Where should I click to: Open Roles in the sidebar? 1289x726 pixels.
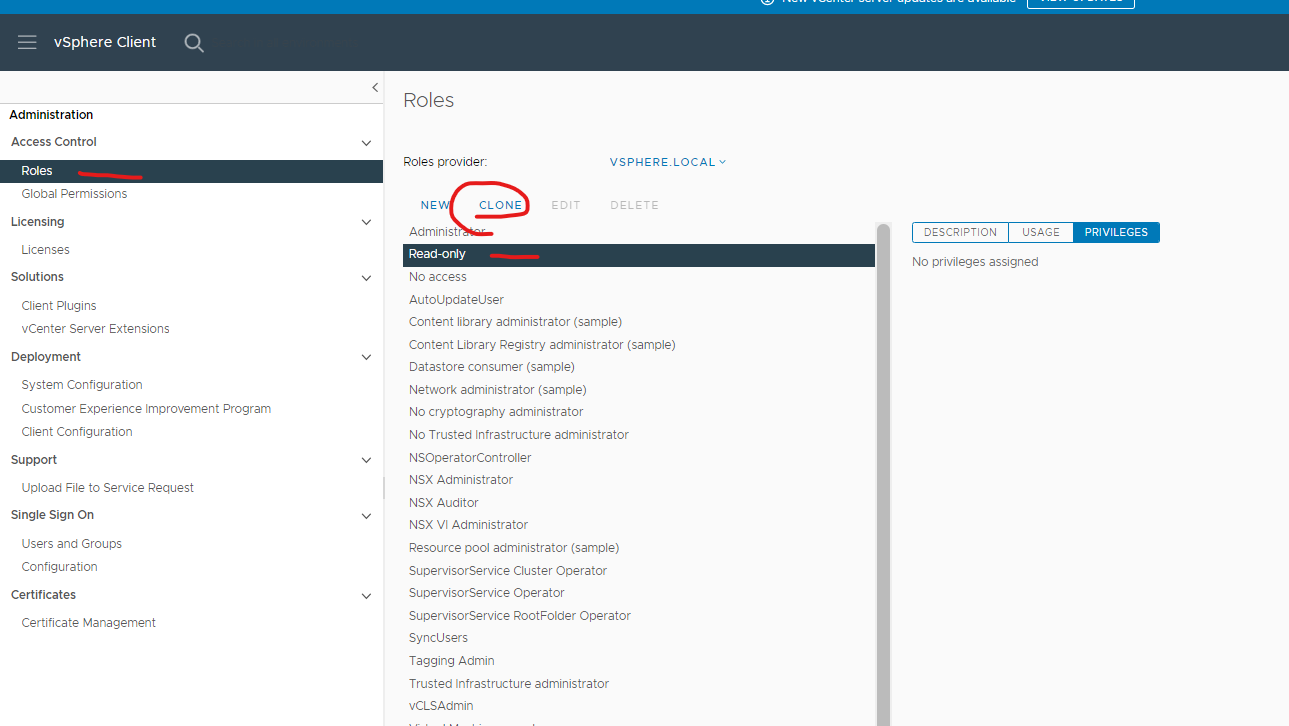[191, 171]
